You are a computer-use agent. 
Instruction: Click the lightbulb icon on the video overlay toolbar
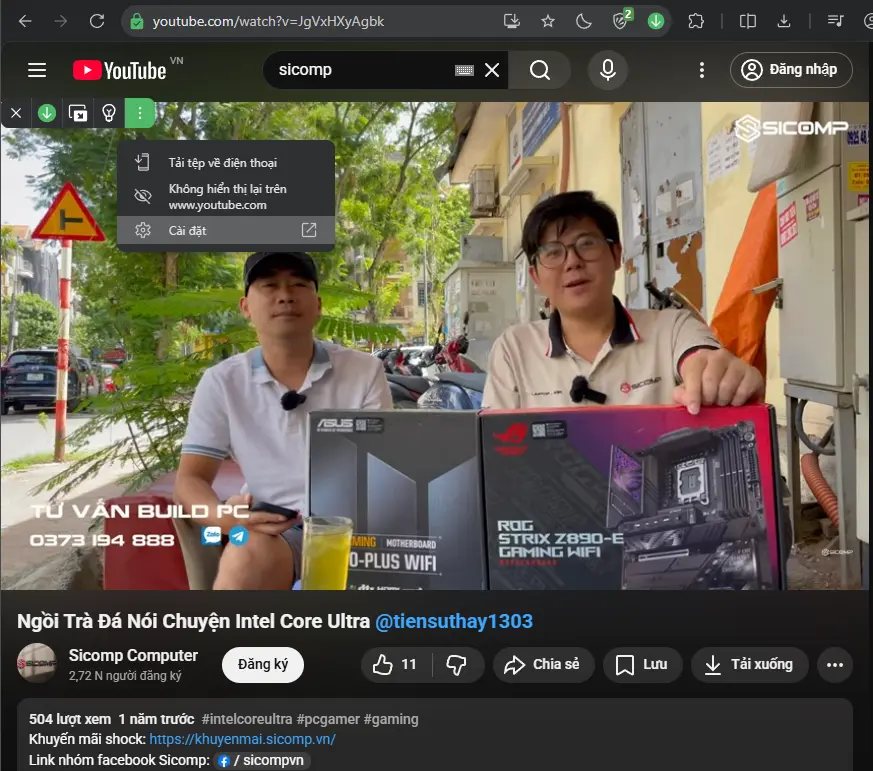(x=109, y=113)
